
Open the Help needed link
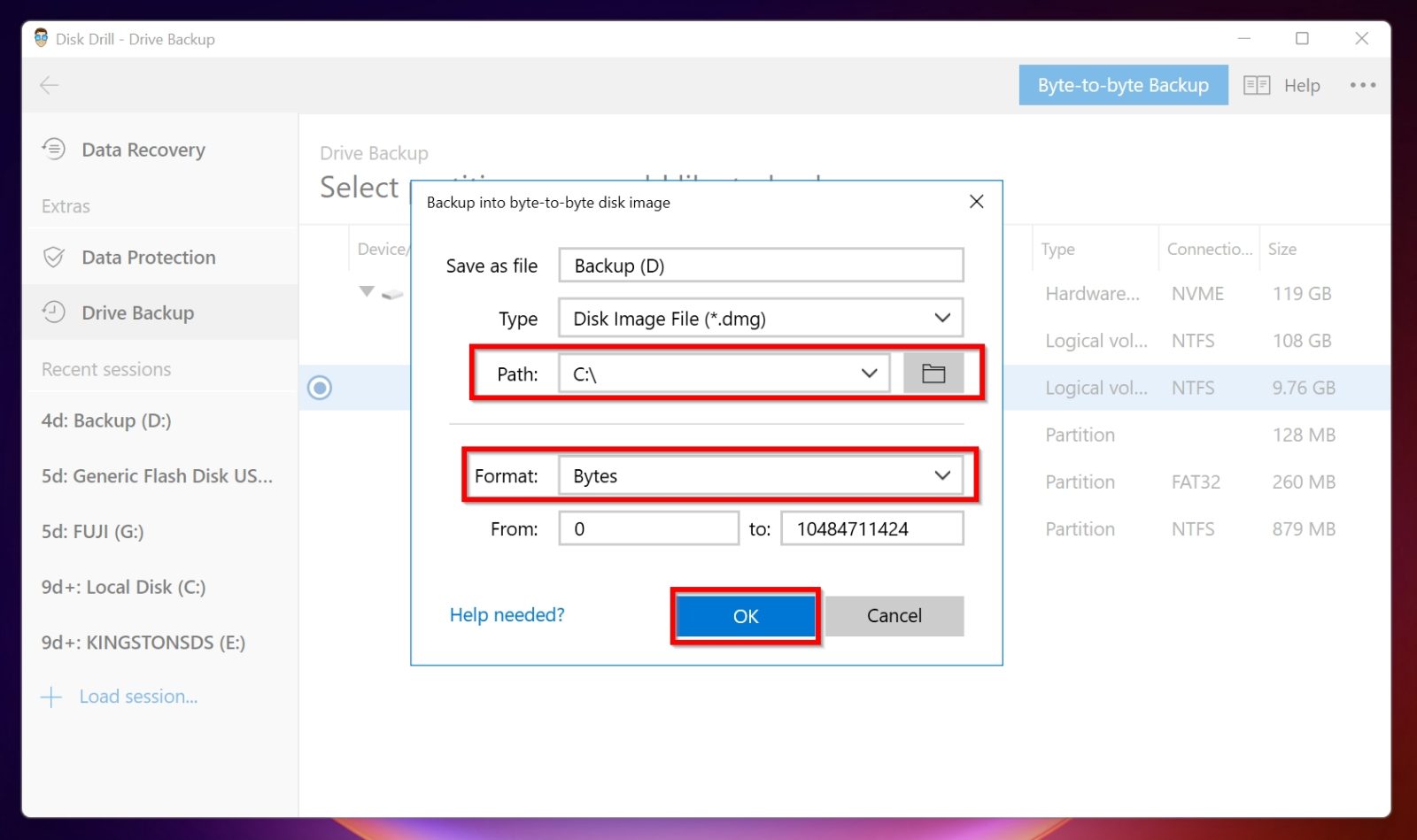click(x=507, y=614)
